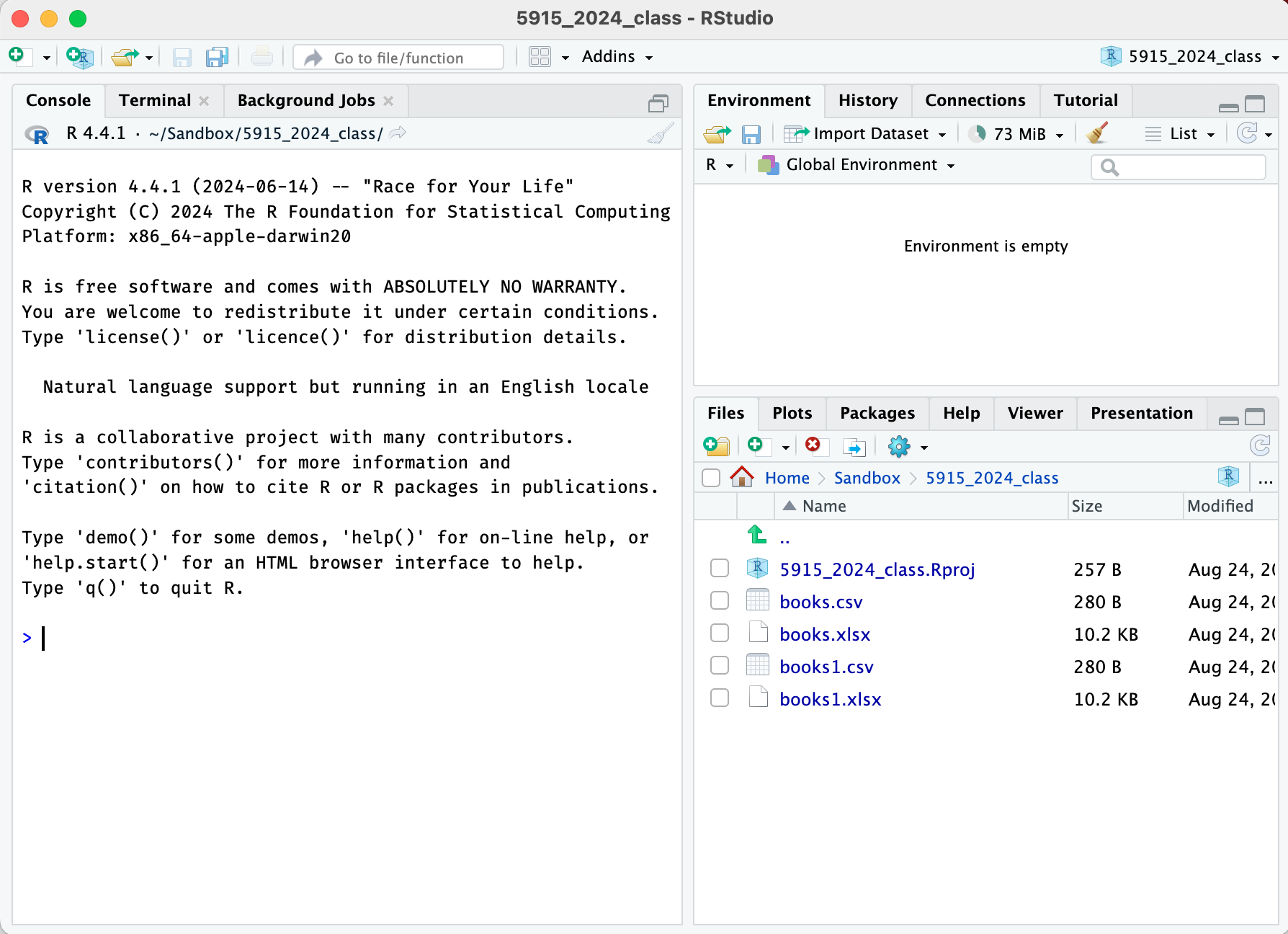Open the R language dropdown in Environment

click(x=720, y=165)
